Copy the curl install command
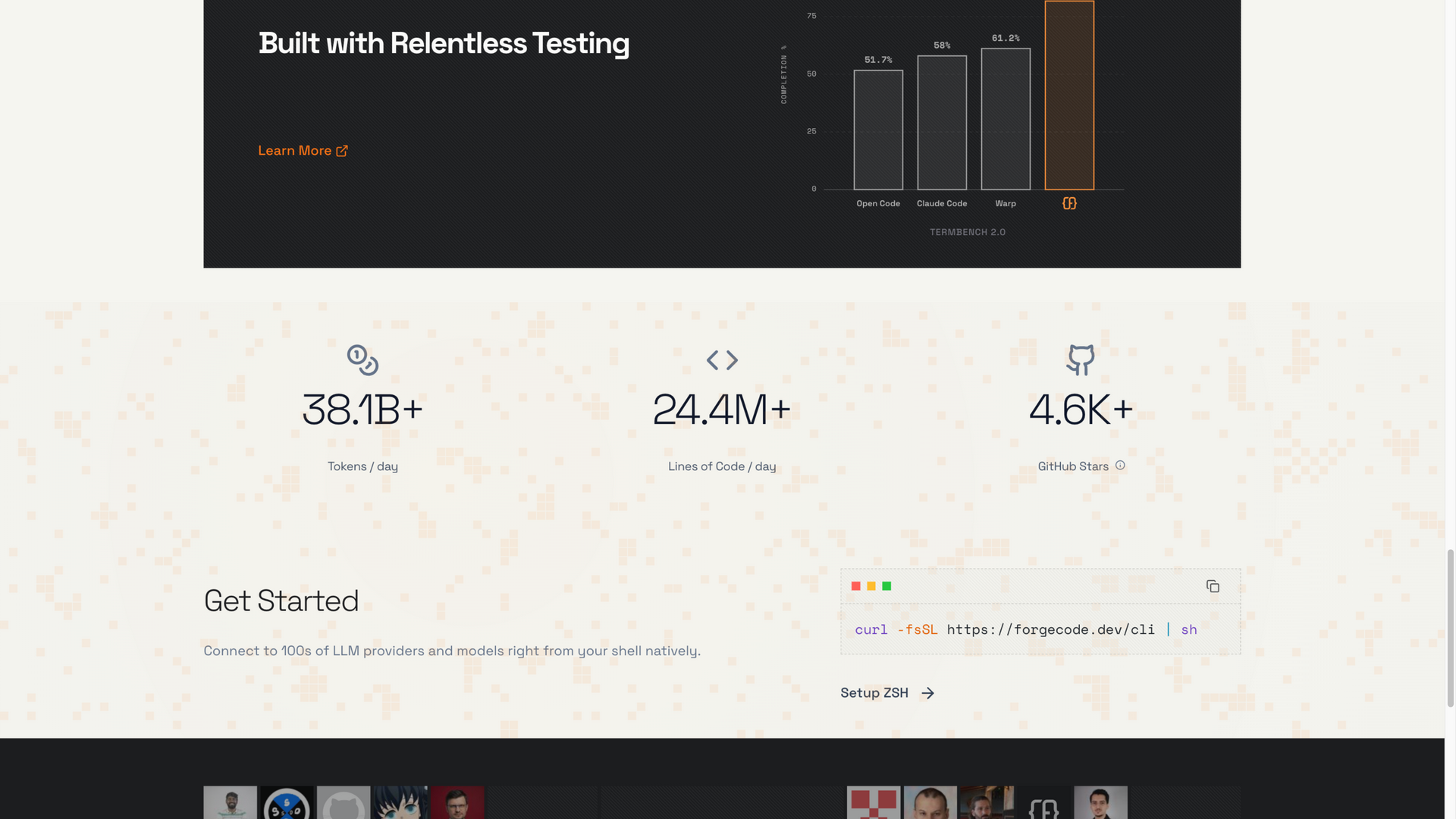 (1213, 586)
